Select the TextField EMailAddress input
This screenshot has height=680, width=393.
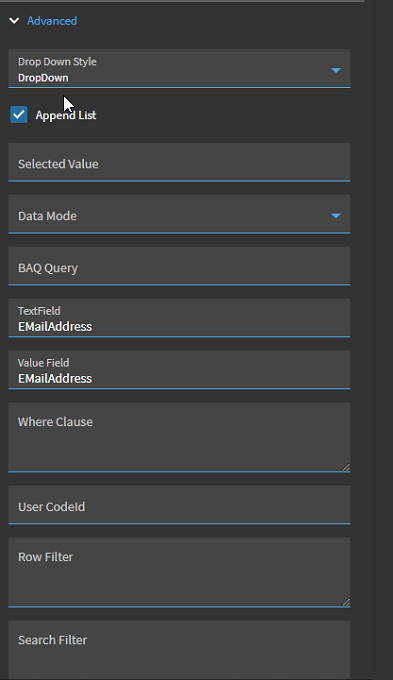tap(179, 318)
